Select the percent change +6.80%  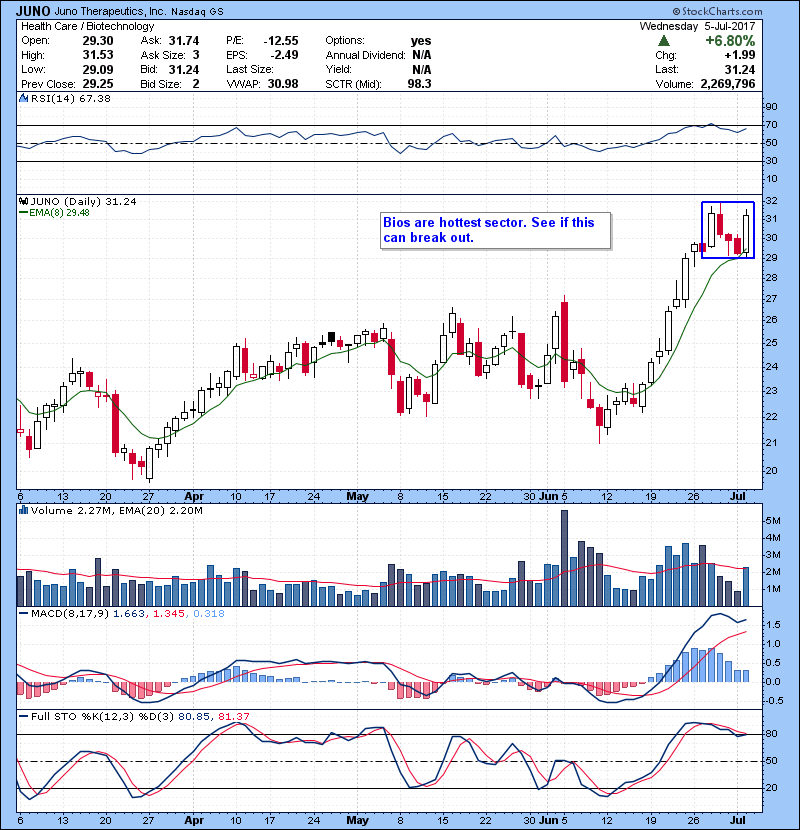(x=730, y=41)
